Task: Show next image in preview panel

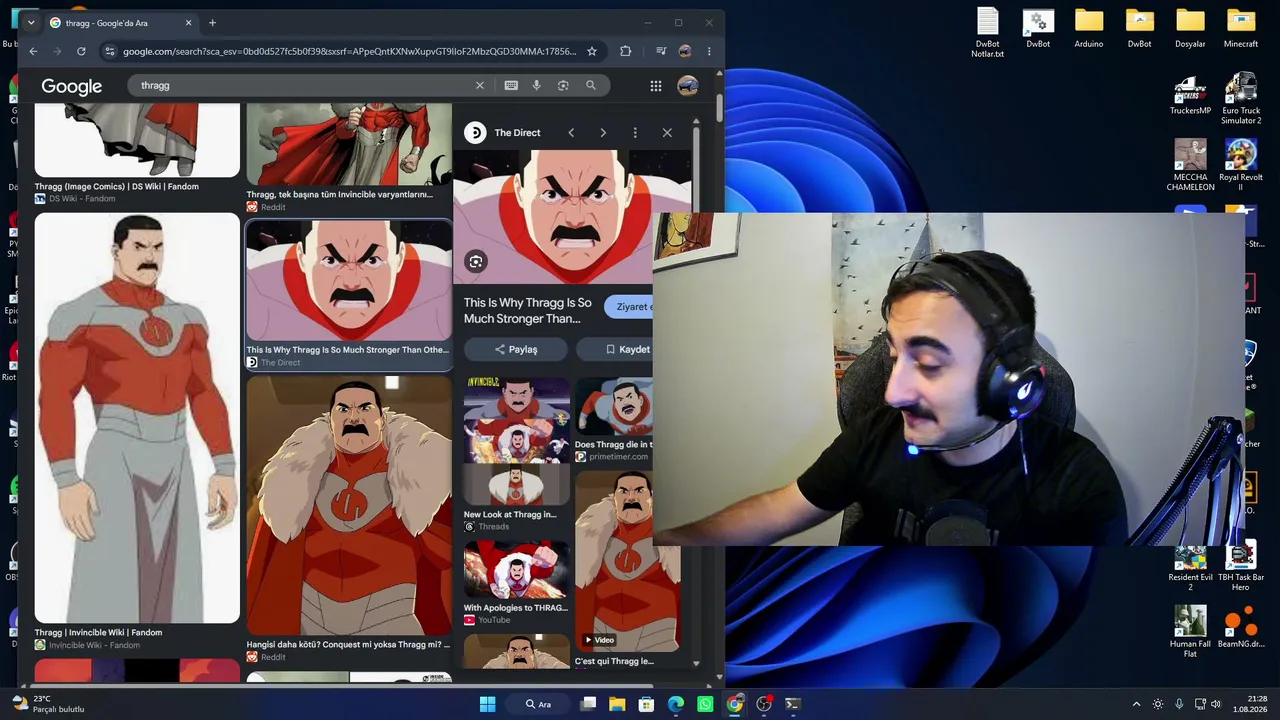Action: [603, 132]
